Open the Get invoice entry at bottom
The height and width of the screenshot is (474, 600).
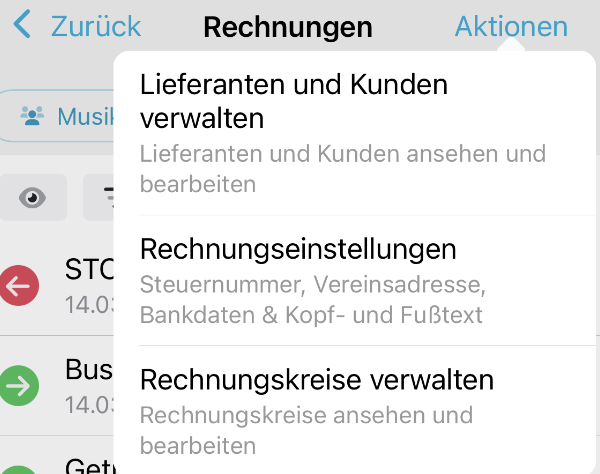[57, 455]
